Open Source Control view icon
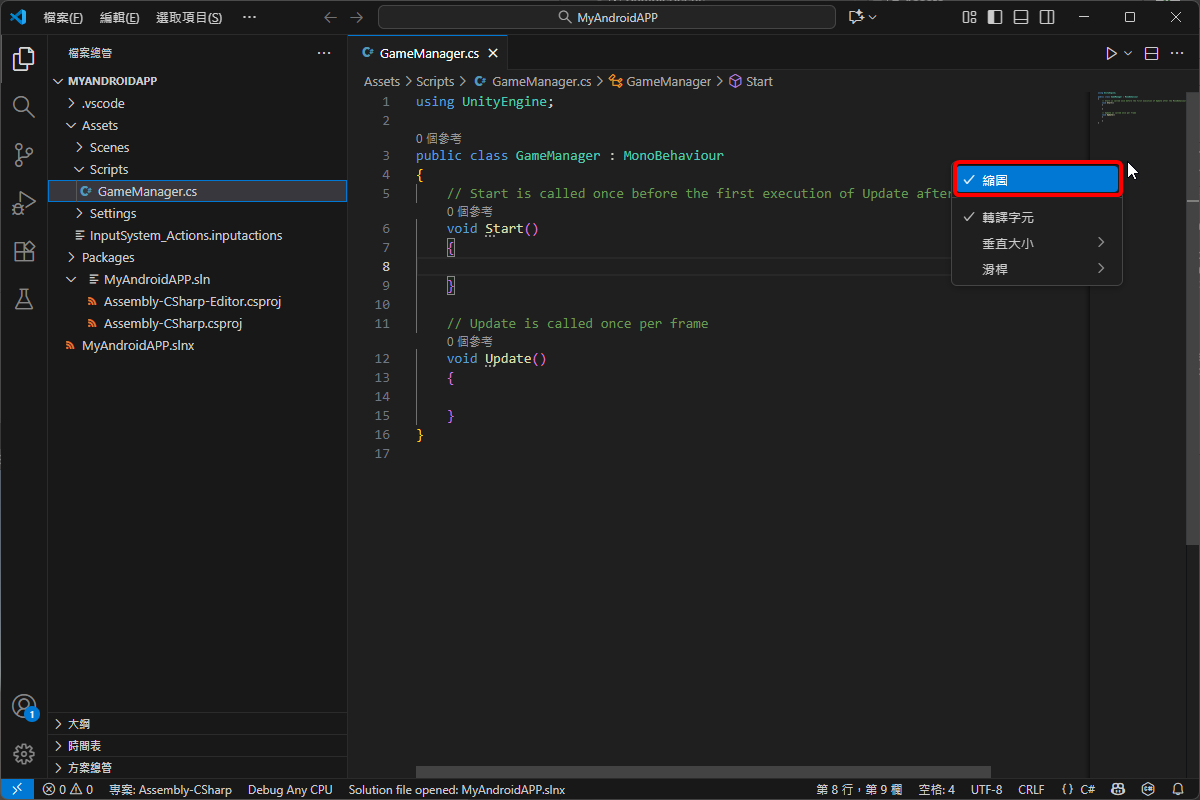This screenshot has height=800, width=1200. [x=24, y=155]
